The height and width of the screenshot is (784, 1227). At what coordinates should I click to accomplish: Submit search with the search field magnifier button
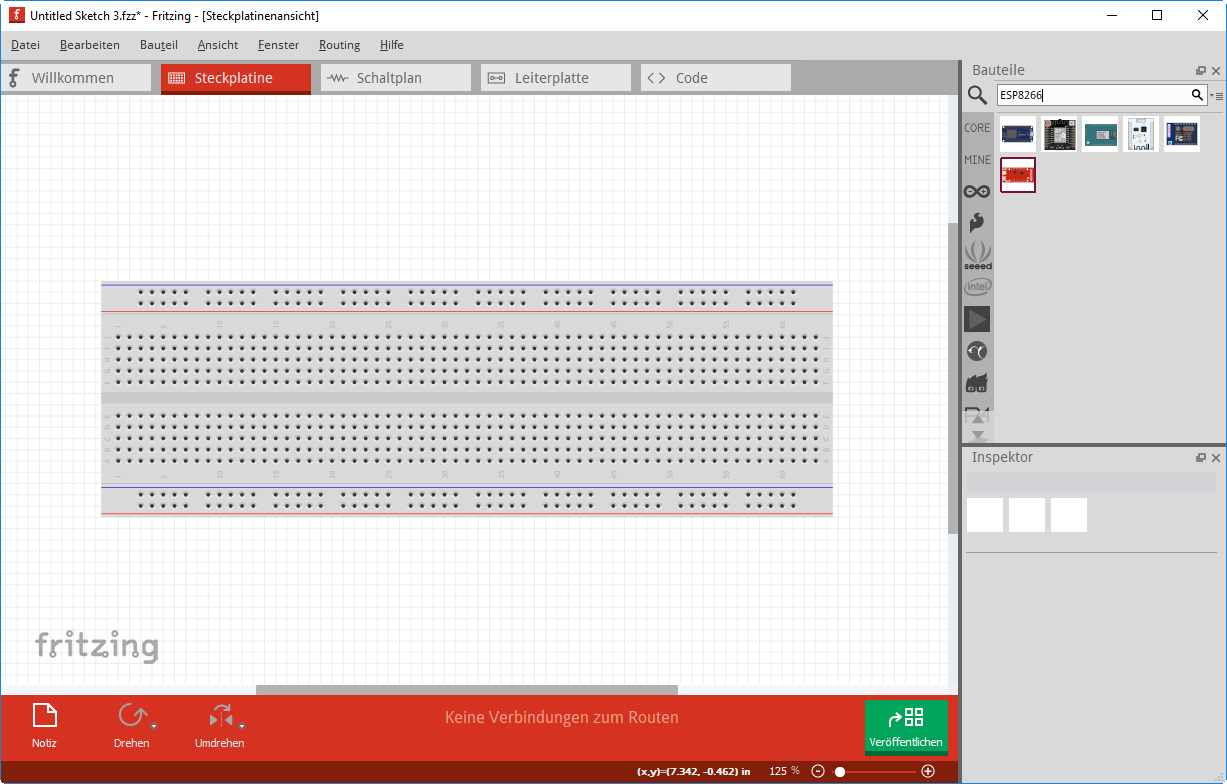(x=1197, y=95)
